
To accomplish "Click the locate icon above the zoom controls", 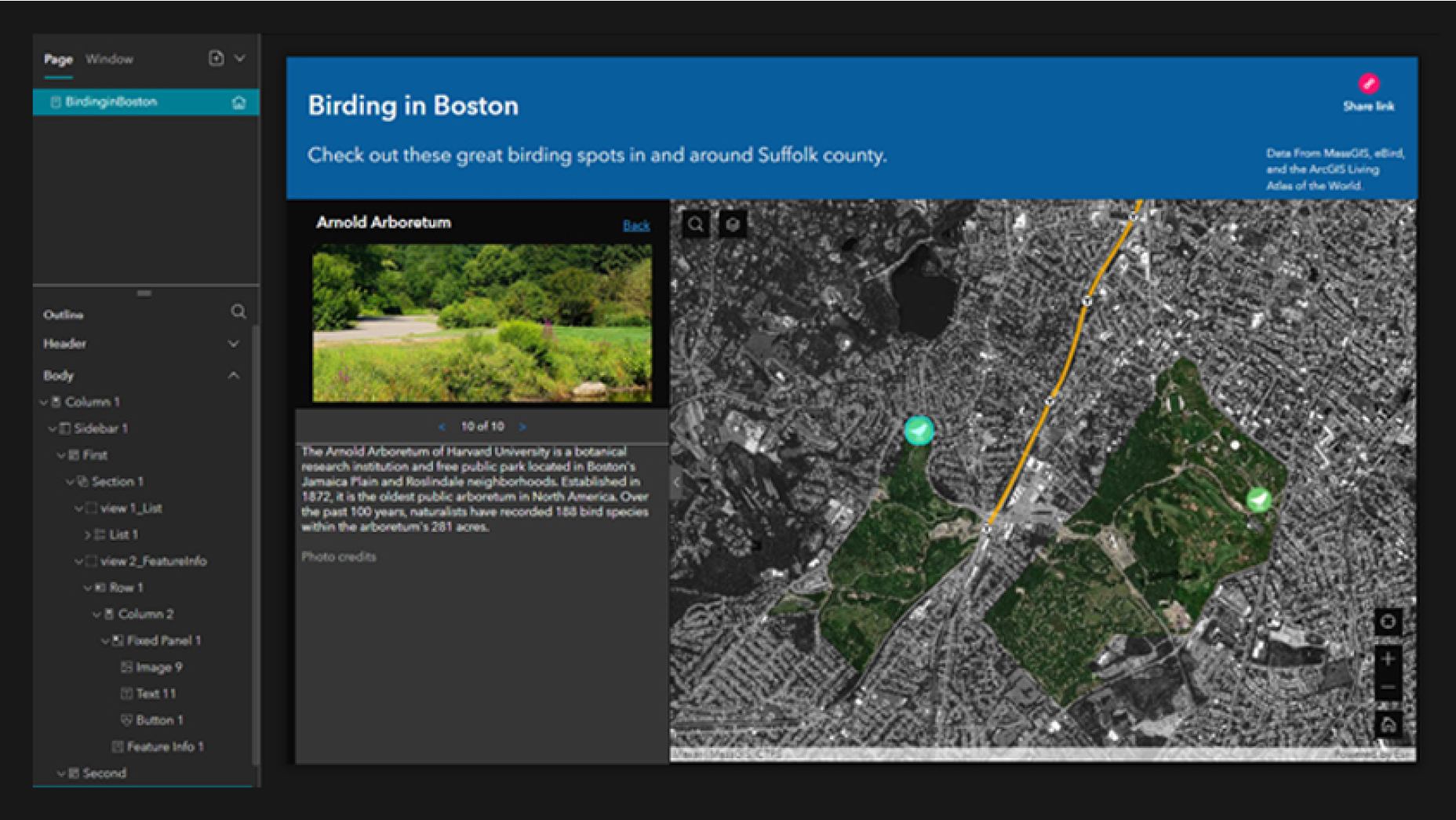I will click(x=1388, y=621).
